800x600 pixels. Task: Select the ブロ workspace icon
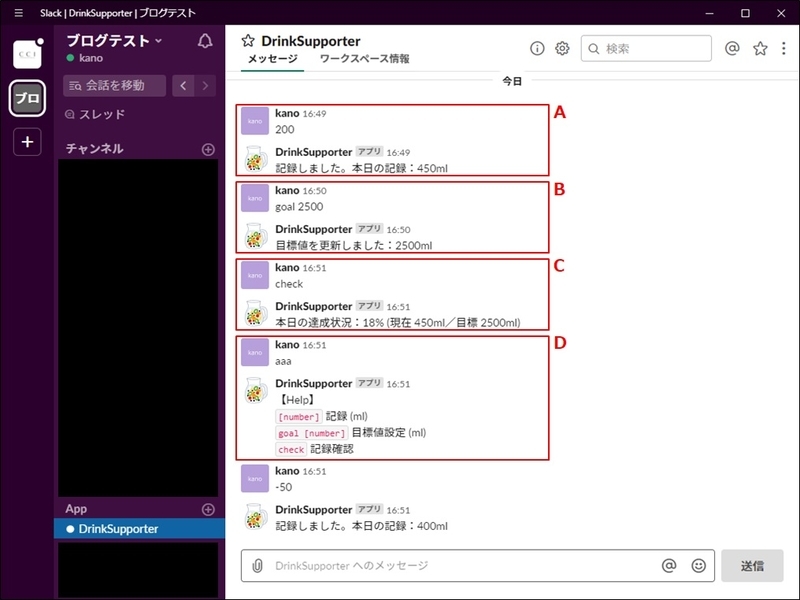click(x=27, y=98)
